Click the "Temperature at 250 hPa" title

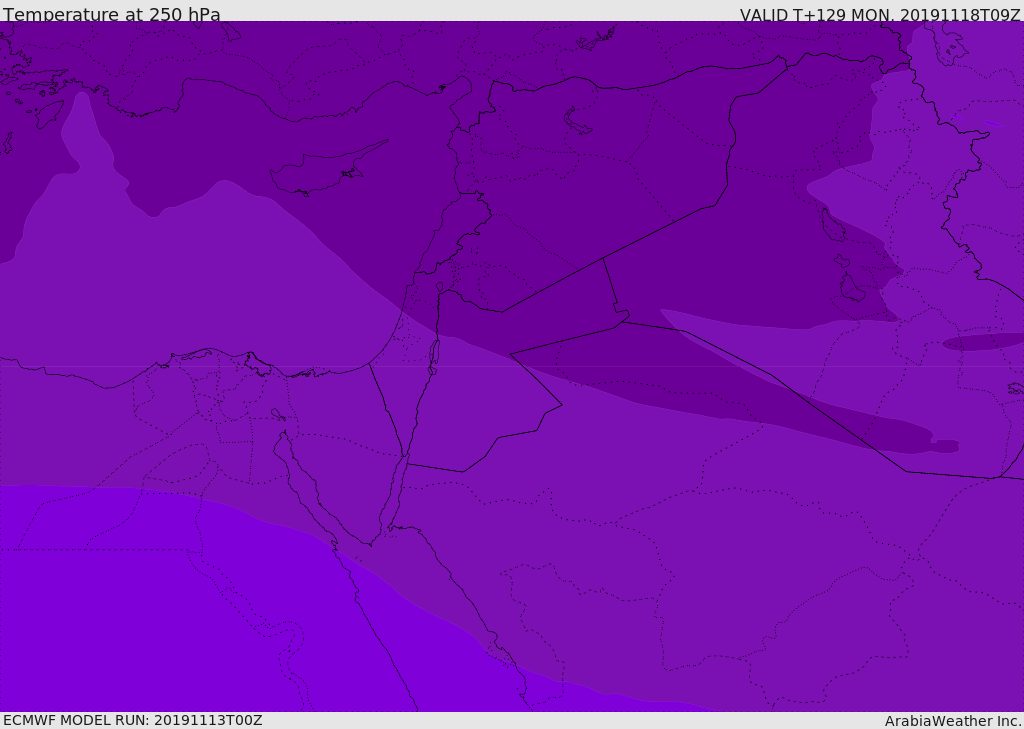point(111,15)
